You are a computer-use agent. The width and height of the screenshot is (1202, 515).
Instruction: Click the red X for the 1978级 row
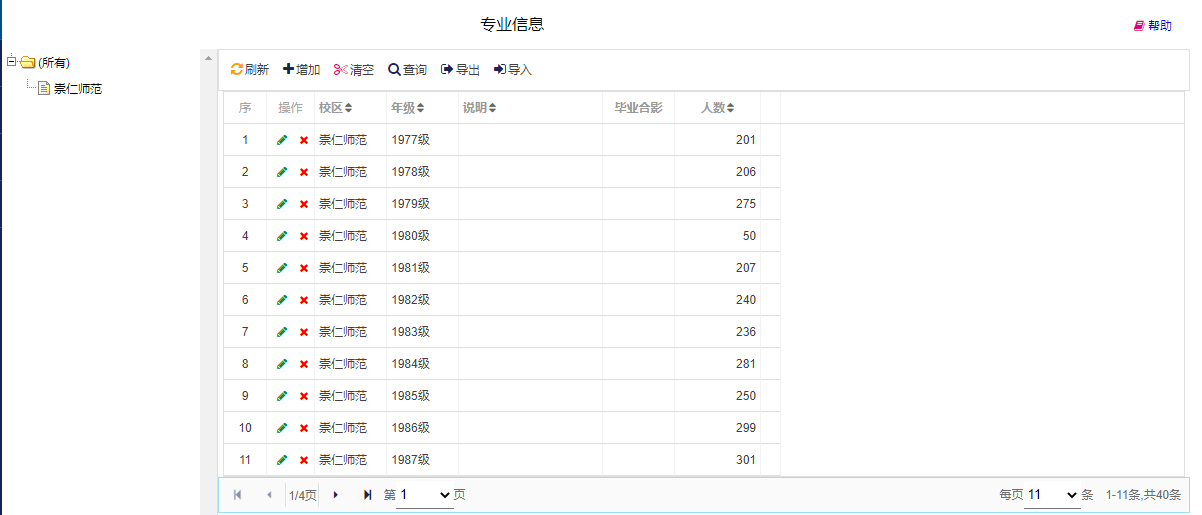click(304, 172)
